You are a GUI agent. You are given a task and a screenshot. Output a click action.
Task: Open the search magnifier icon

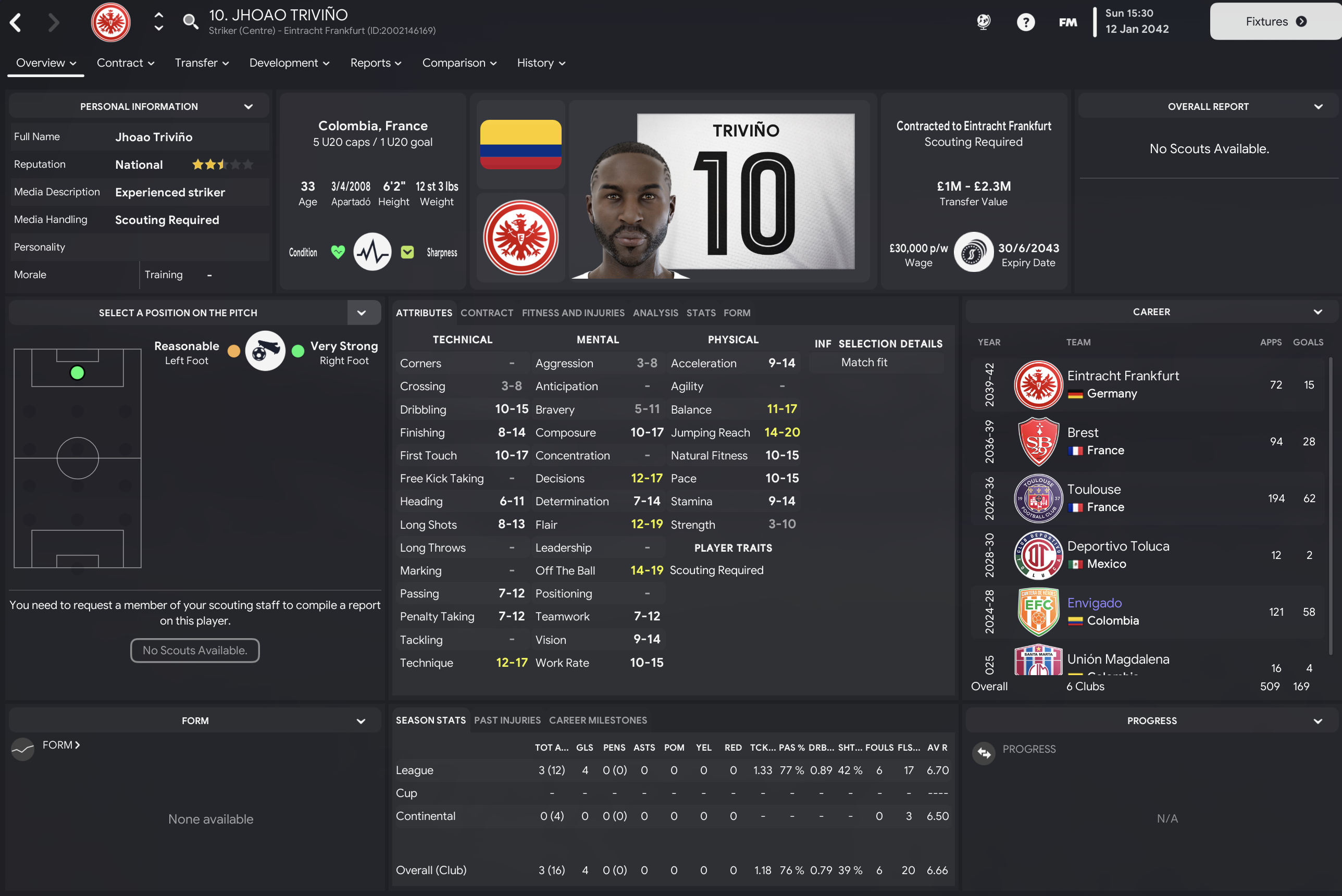(190, 22)
